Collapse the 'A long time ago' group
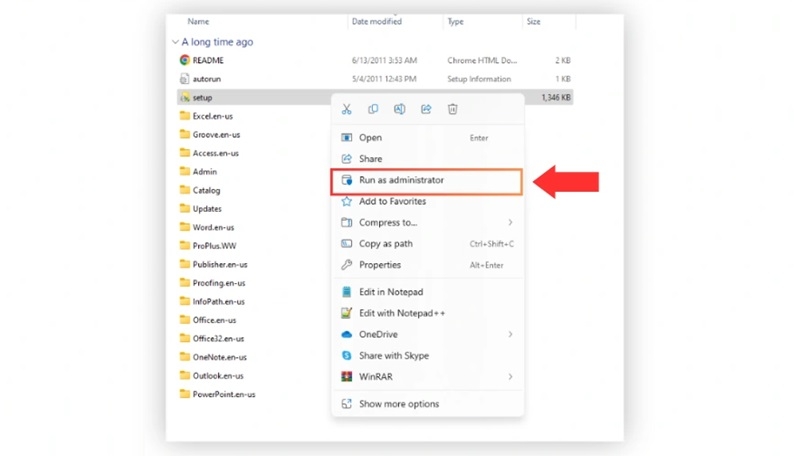 (x=175, y=42)
